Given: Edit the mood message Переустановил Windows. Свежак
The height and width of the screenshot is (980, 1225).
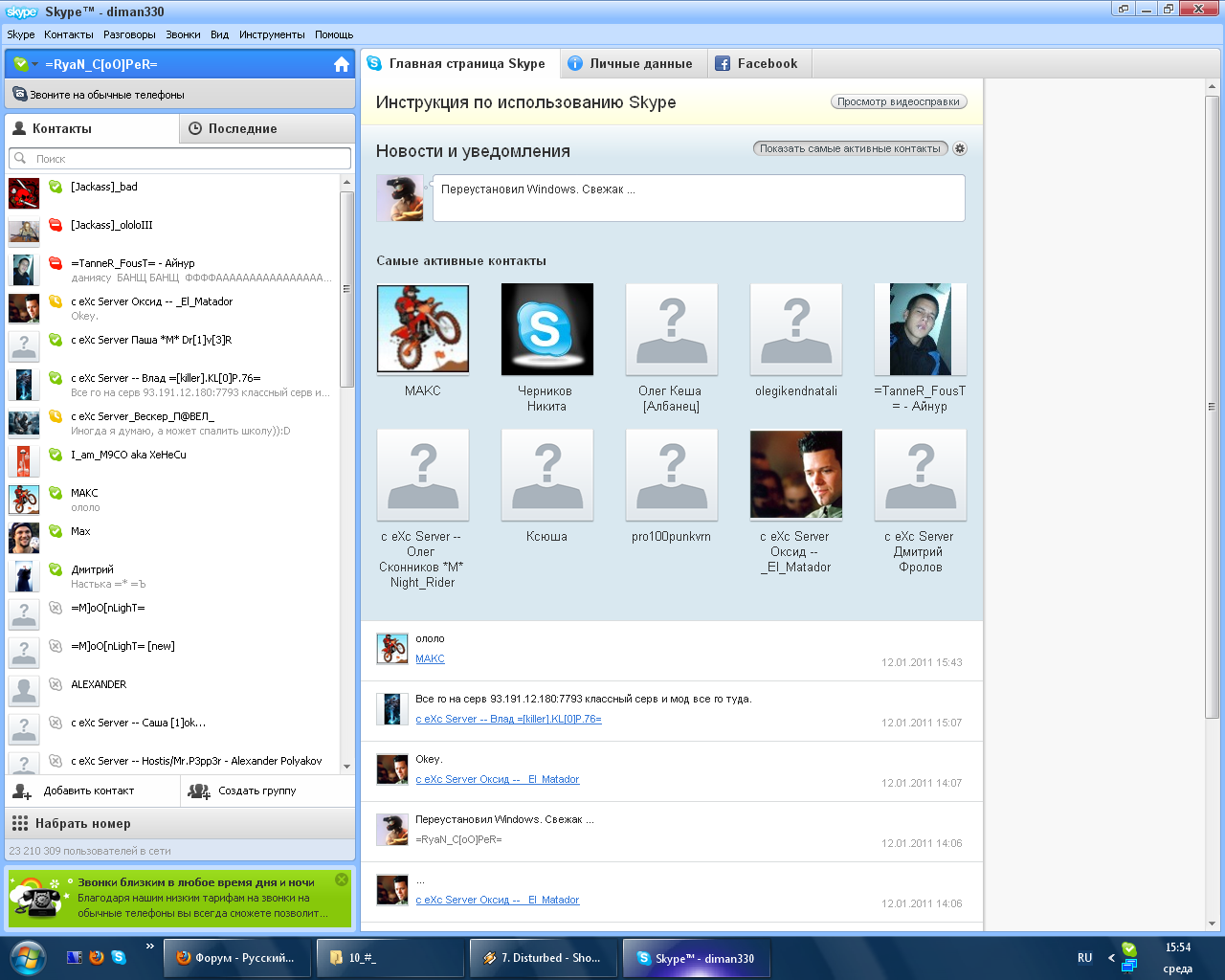Looking at the screenshot, I should click(699, 198).
